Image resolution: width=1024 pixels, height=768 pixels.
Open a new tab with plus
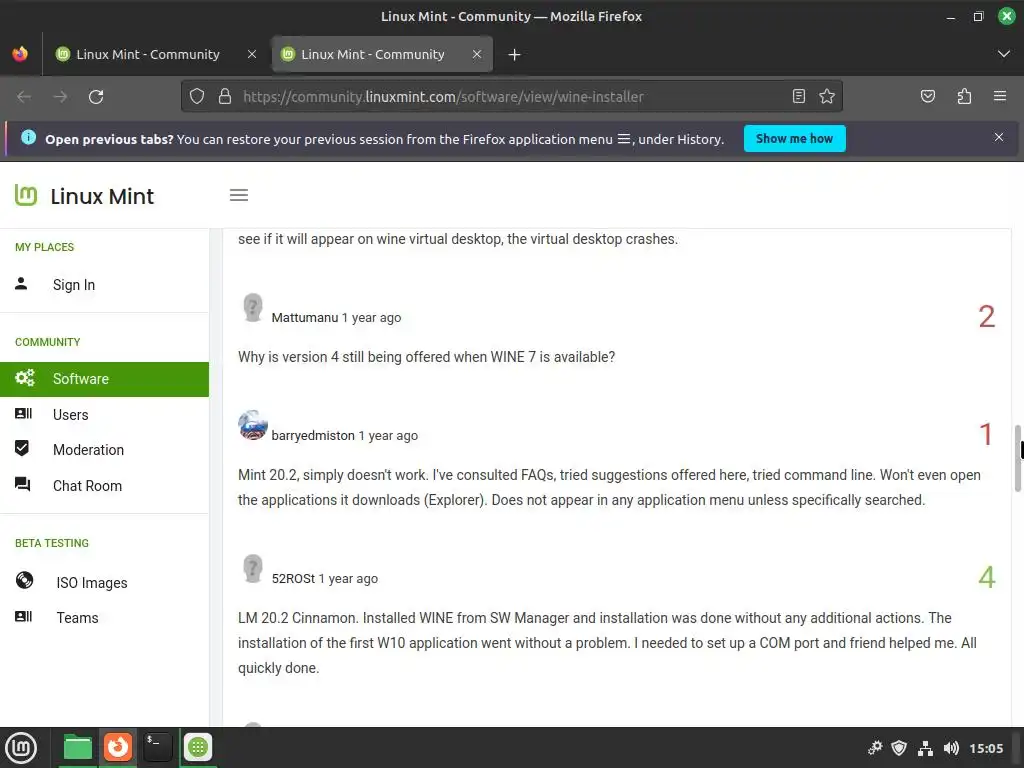pyautogui.click(x=515, y=55)
